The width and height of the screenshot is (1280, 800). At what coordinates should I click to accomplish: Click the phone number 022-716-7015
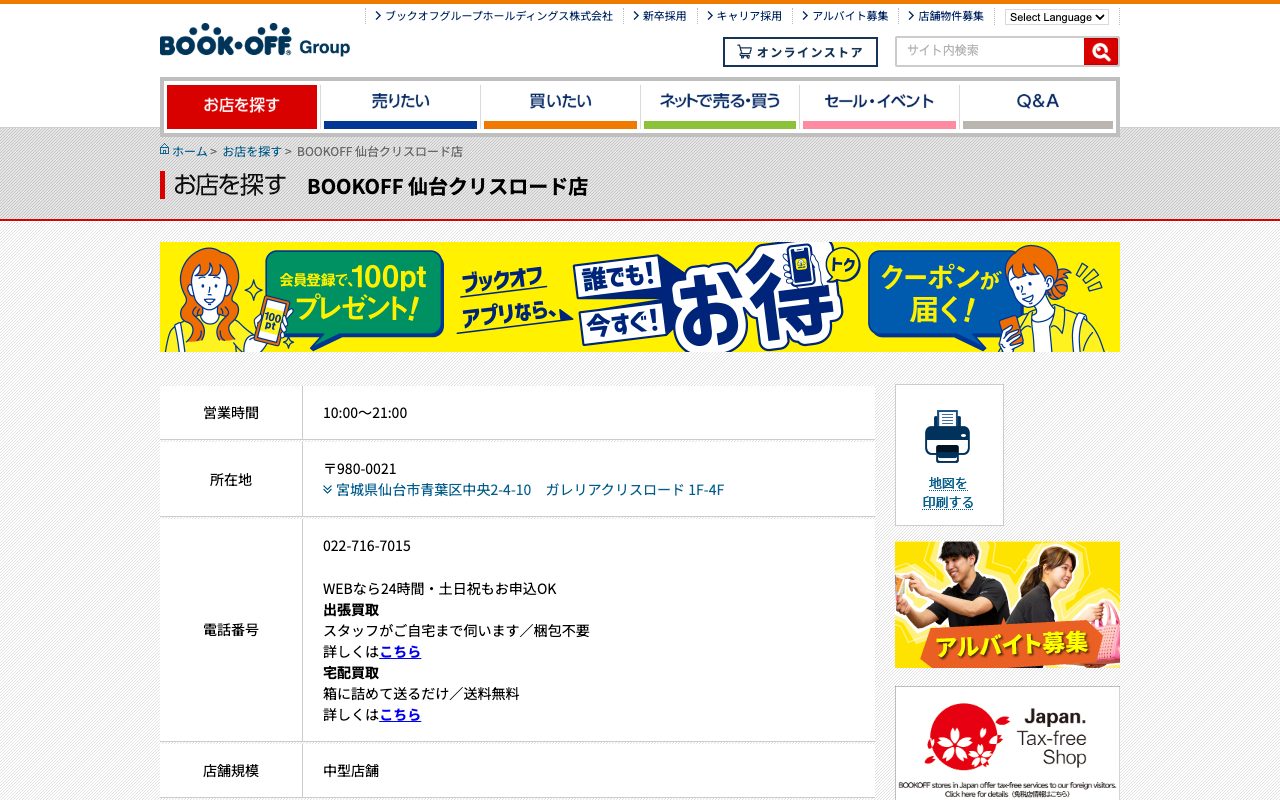pyautogui.click(x=367, y=546)
